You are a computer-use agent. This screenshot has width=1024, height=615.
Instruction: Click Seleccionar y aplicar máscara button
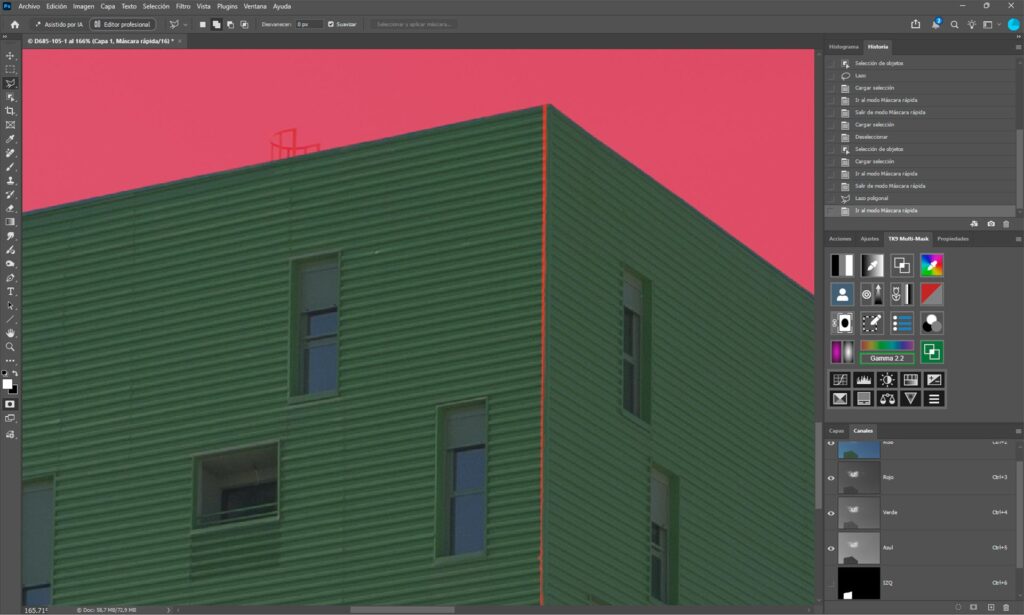(414, 25)
